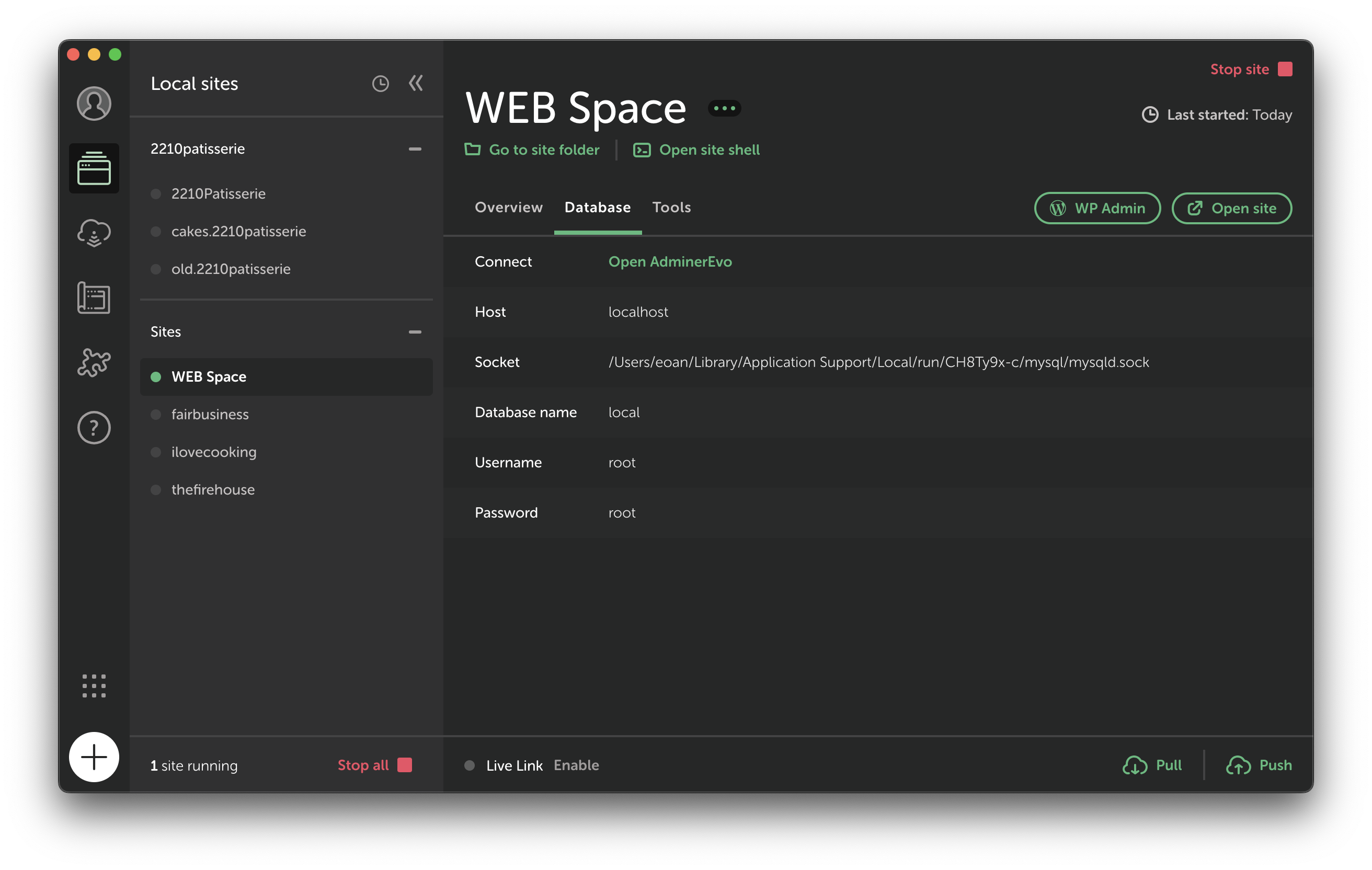1372x870 pixels.
Task: Collapse the sidebar with the double-chevron icon
Action: point(416,84)
